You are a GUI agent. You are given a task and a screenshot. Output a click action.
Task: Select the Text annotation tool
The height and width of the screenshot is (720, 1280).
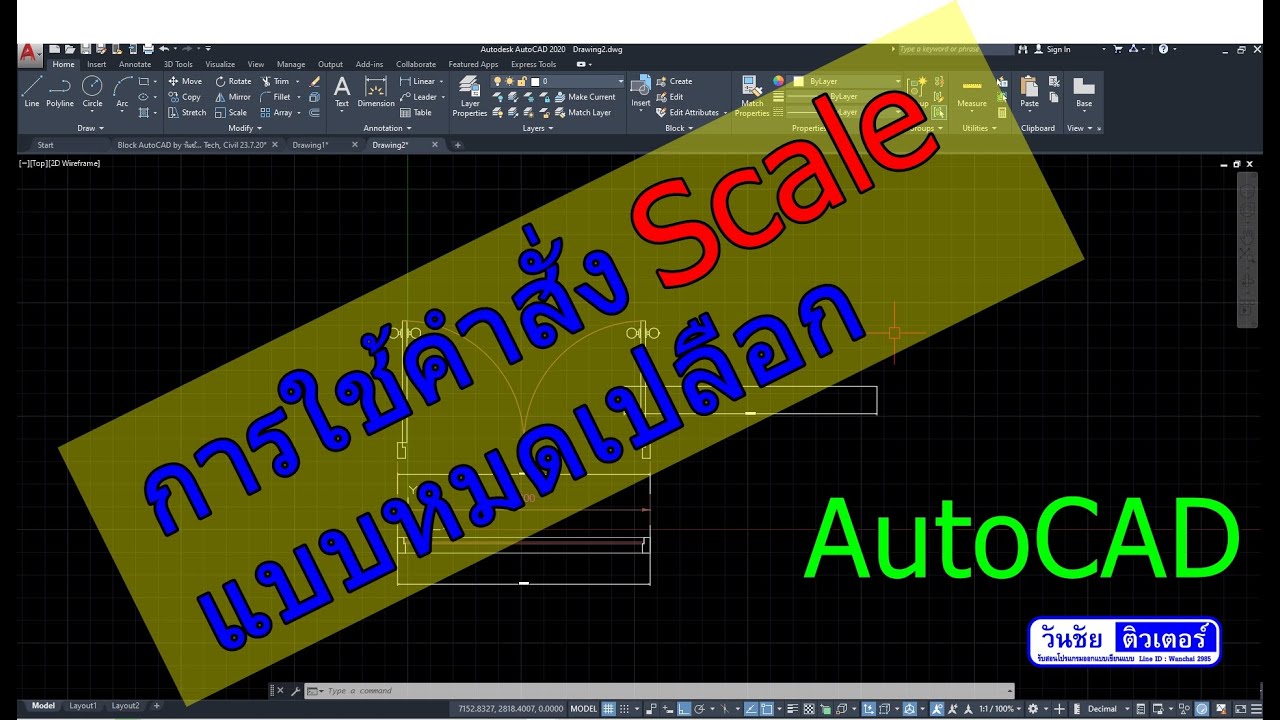(342, 91)
